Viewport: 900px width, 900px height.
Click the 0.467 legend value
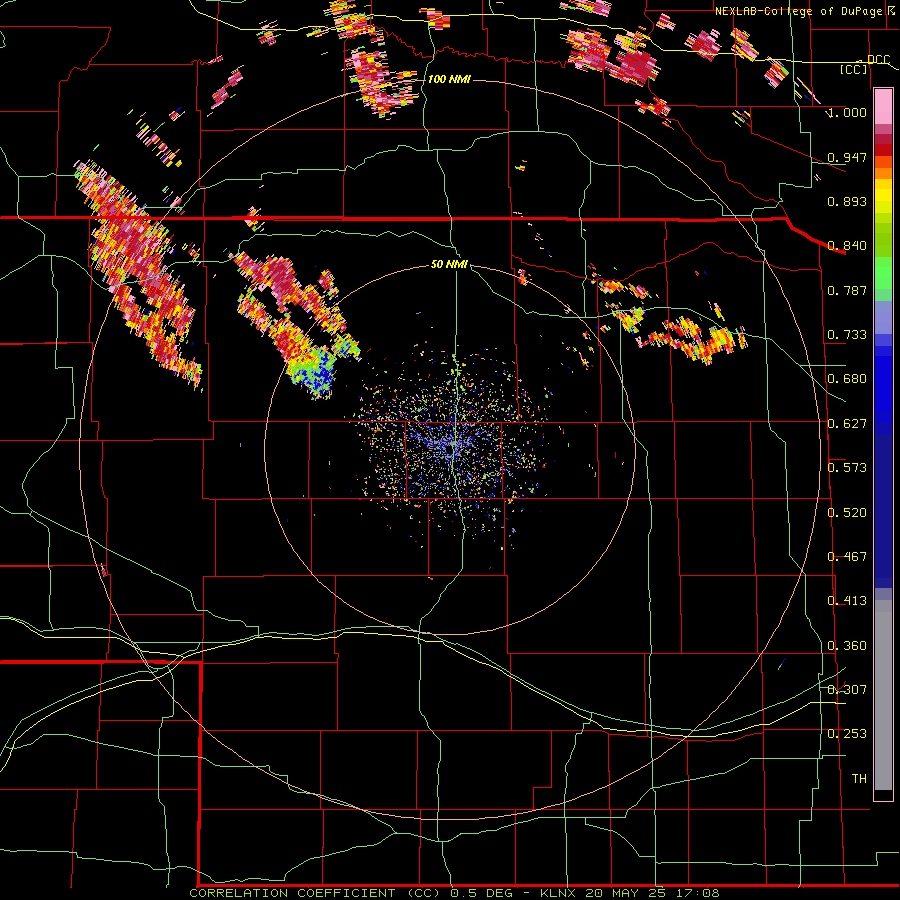point(847,556)
